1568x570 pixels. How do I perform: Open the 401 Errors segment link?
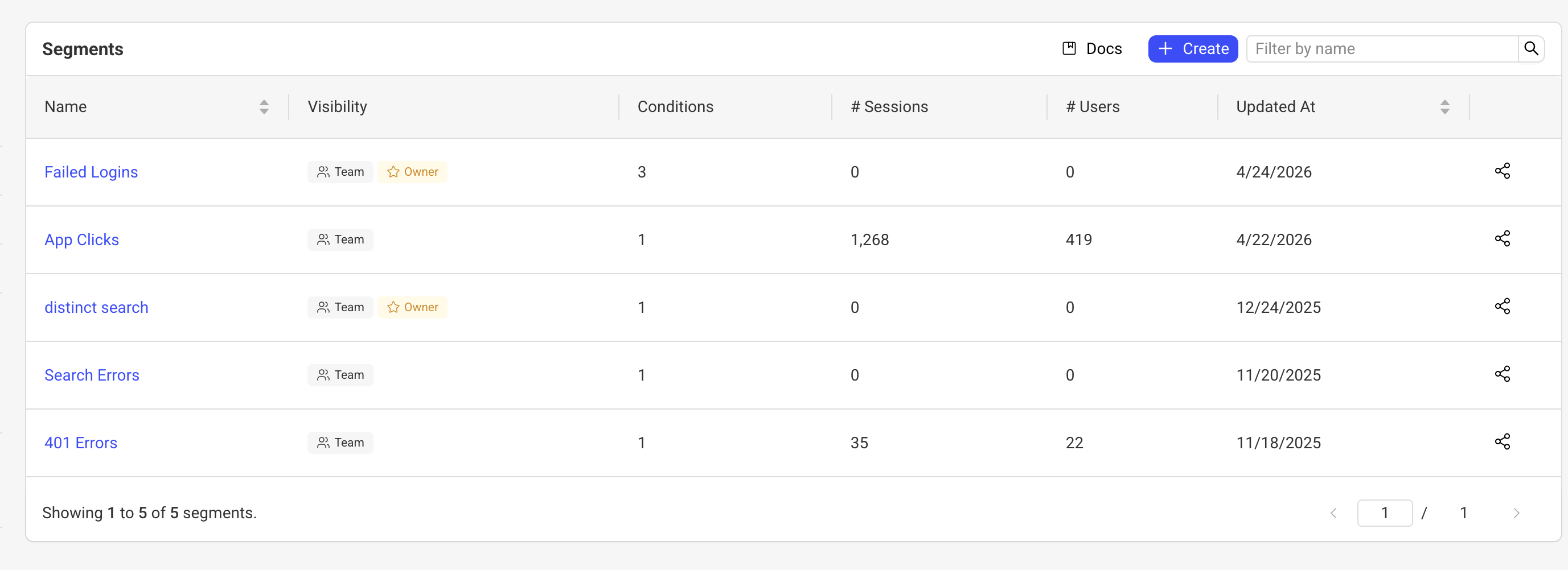click(x=81, y=443)
